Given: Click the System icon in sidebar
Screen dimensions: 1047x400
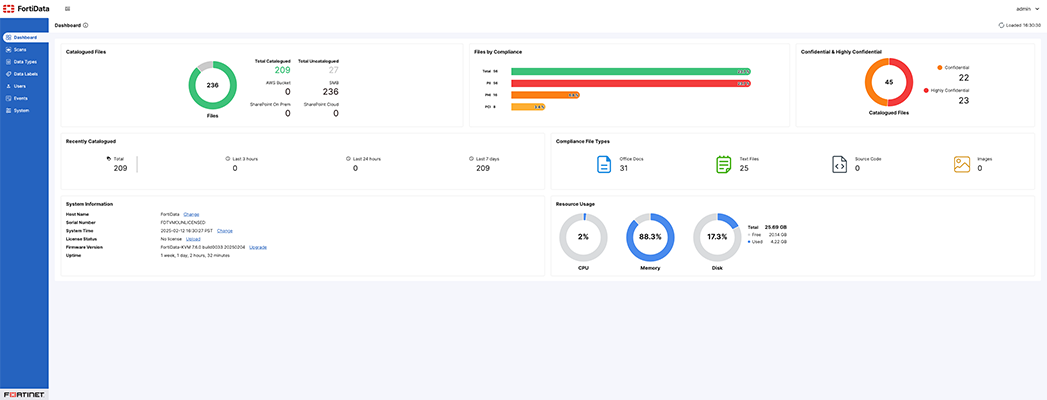Looking at the screenshot, I should (x=7, y=110).
